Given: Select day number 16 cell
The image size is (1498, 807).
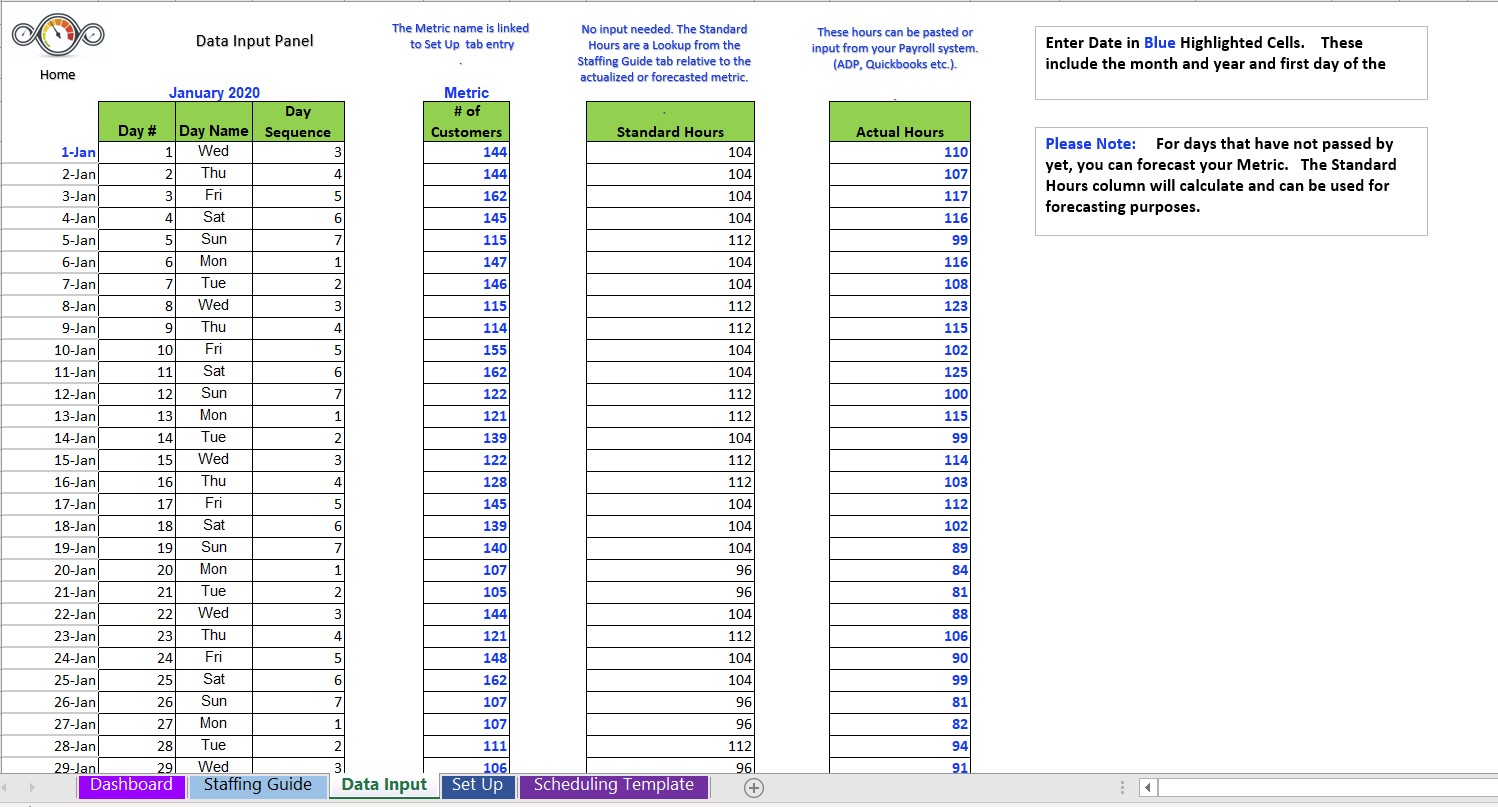Looking at the screenshot, I should [x=137, y=482].
